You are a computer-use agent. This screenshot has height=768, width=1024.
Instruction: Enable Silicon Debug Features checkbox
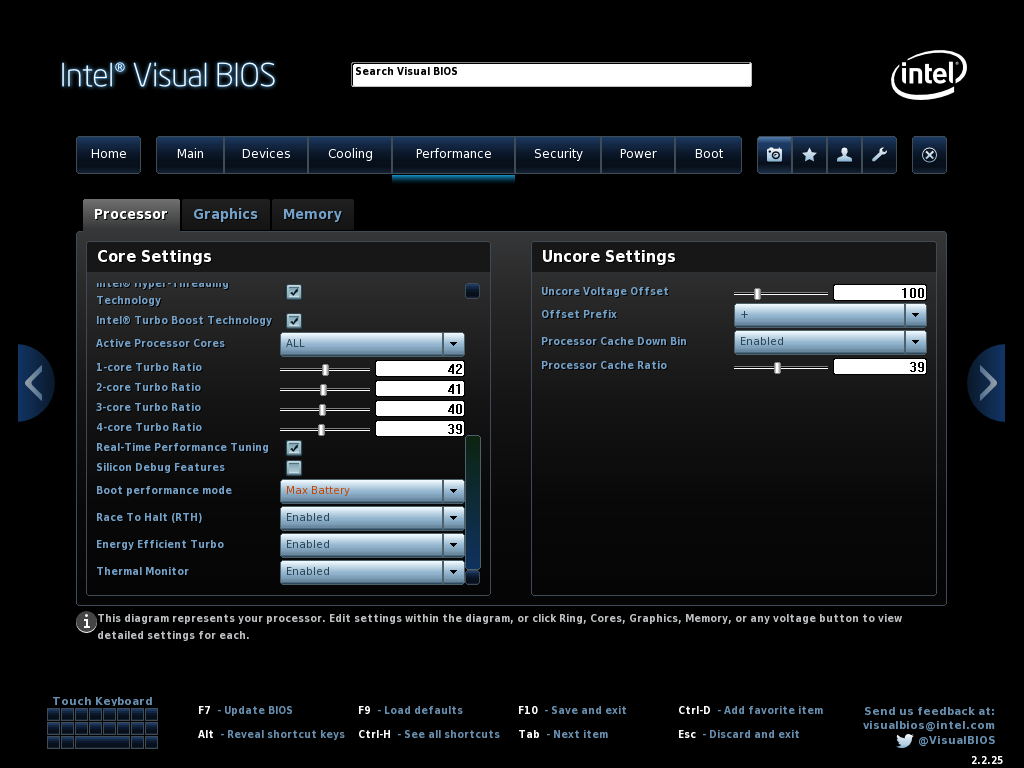(294, 468)
